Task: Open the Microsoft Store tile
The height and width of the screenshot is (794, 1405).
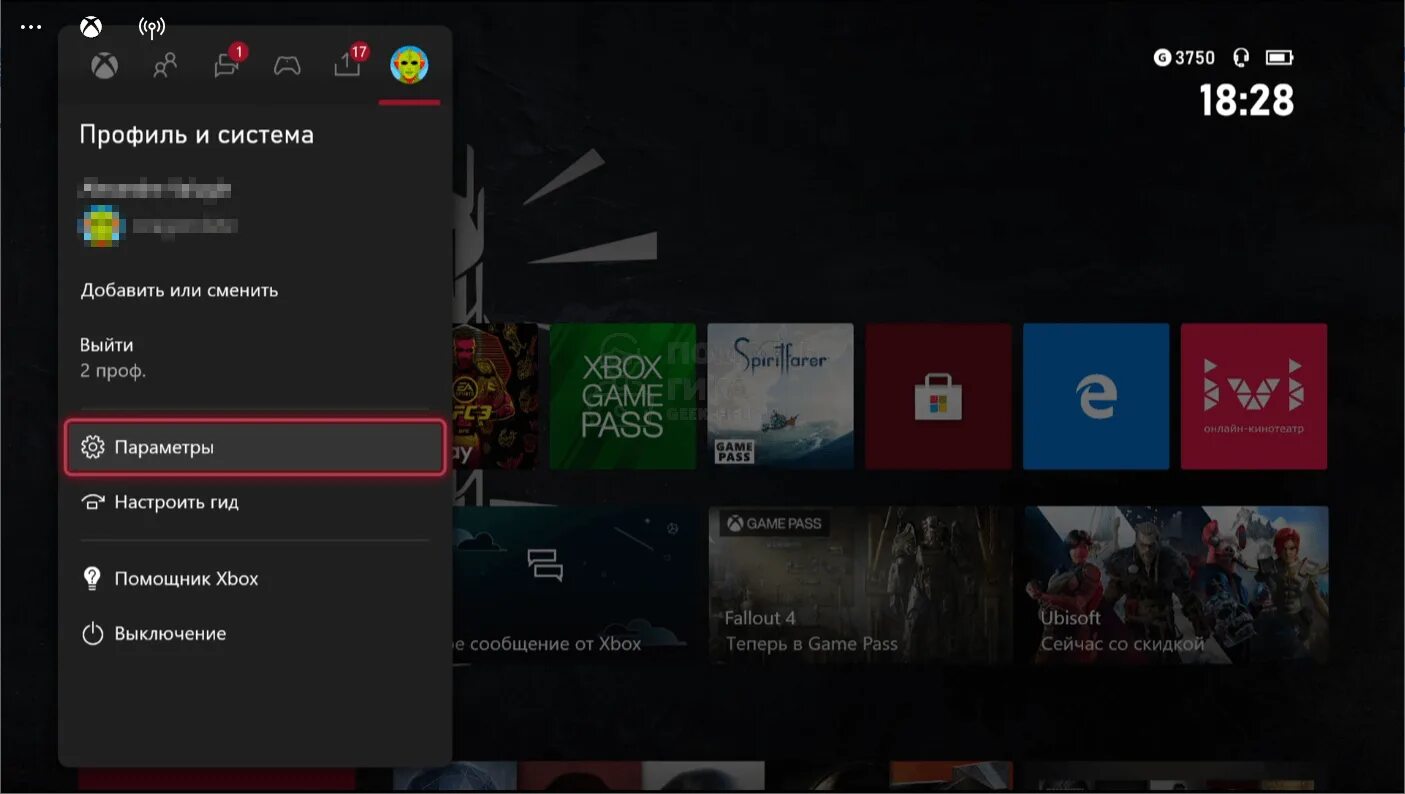Action: point(938,396)
